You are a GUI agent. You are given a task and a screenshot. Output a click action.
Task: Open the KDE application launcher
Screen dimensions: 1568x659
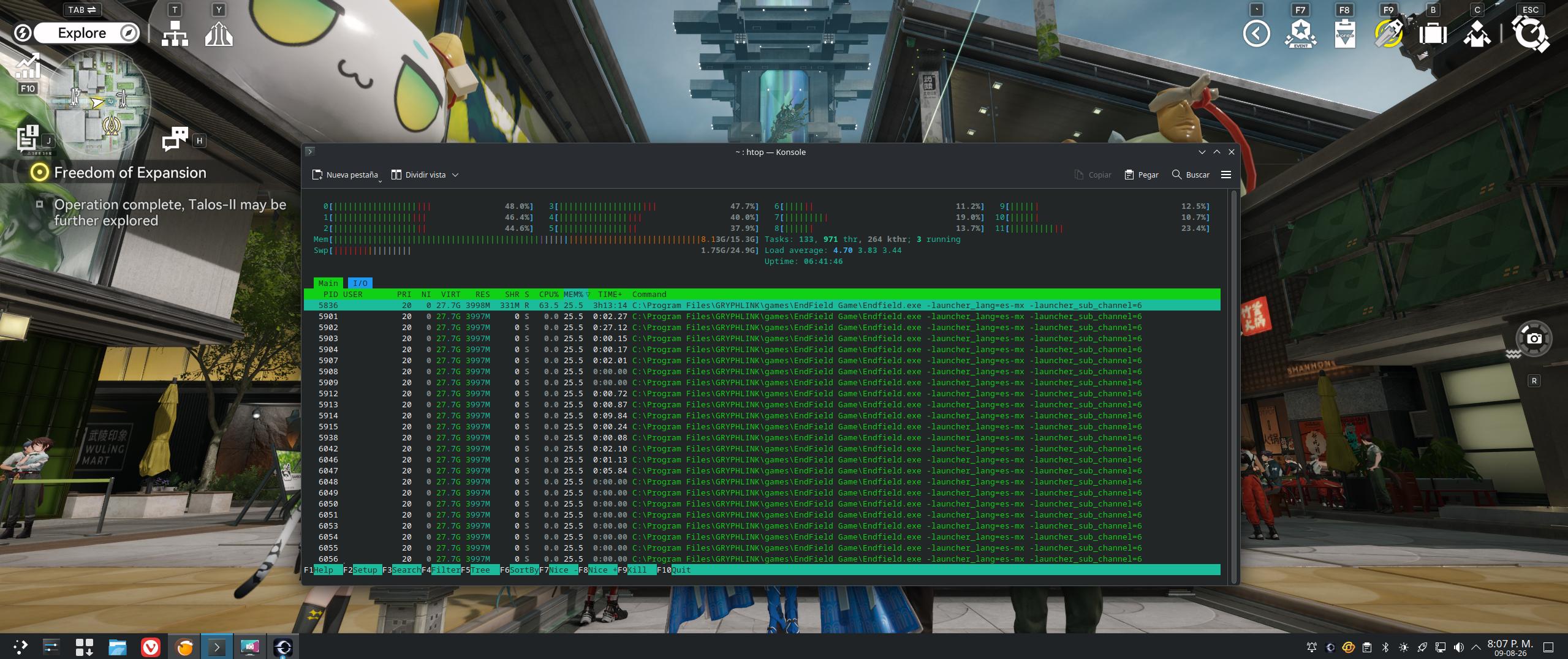coord(20,647)
